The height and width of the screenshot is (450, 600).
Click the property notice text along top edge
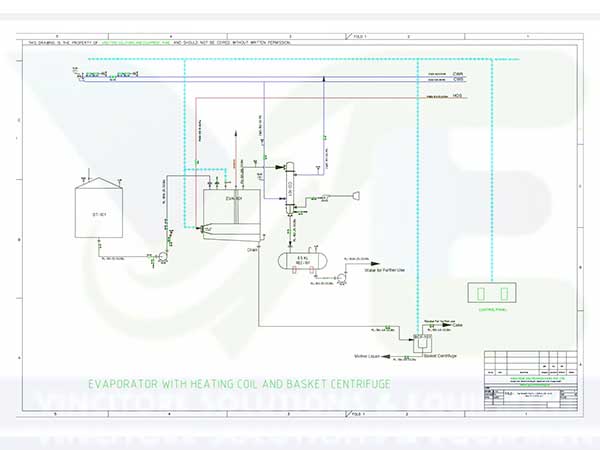click(159, 43)
